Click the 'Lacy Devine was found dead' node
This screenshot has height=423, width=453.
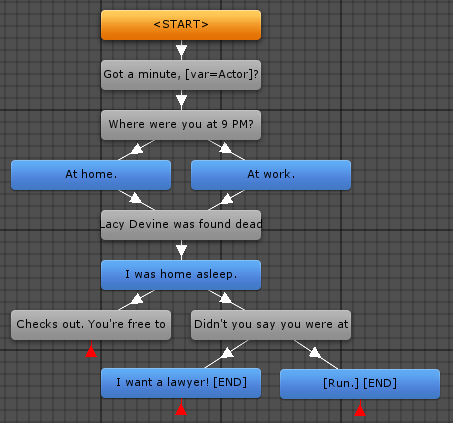pos(181,225)
